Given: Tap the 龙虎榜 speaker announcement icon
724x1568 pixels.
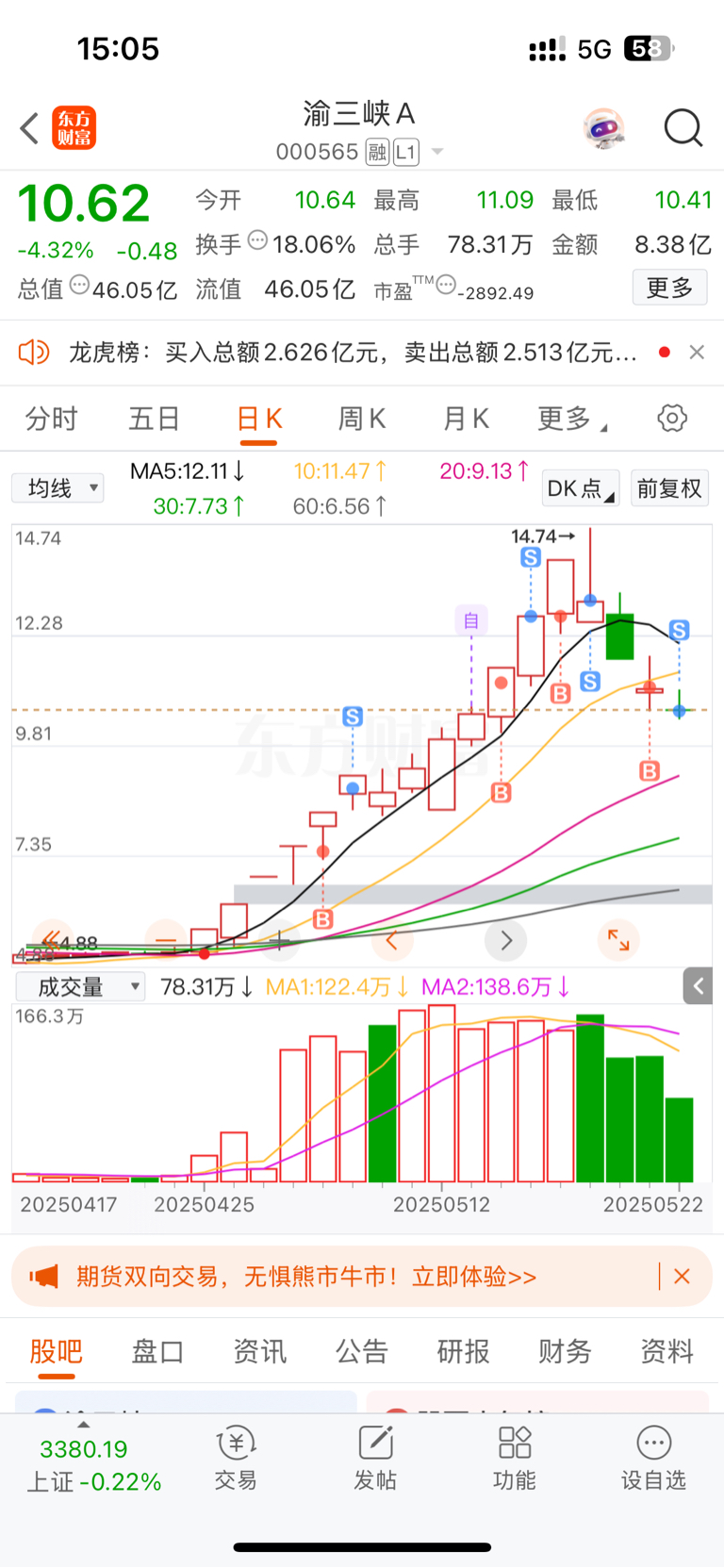Looking at the screenshot, I should pyautogui.click(x=33, y=353).
